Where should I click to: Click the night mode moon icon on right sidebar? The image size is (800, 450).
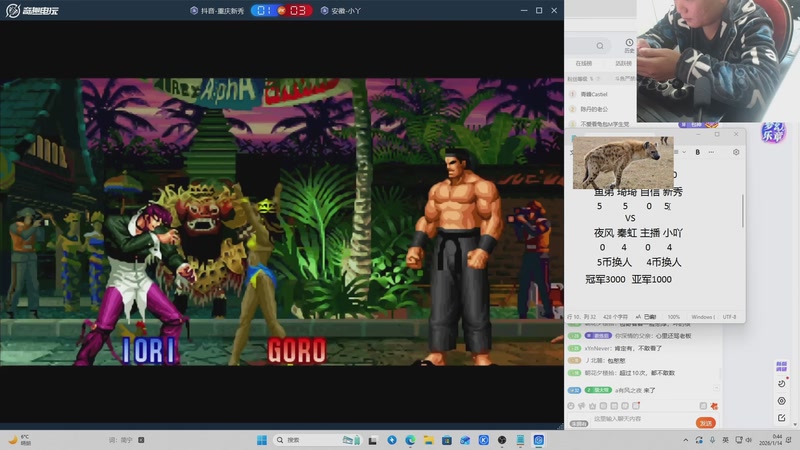[782, 384]
